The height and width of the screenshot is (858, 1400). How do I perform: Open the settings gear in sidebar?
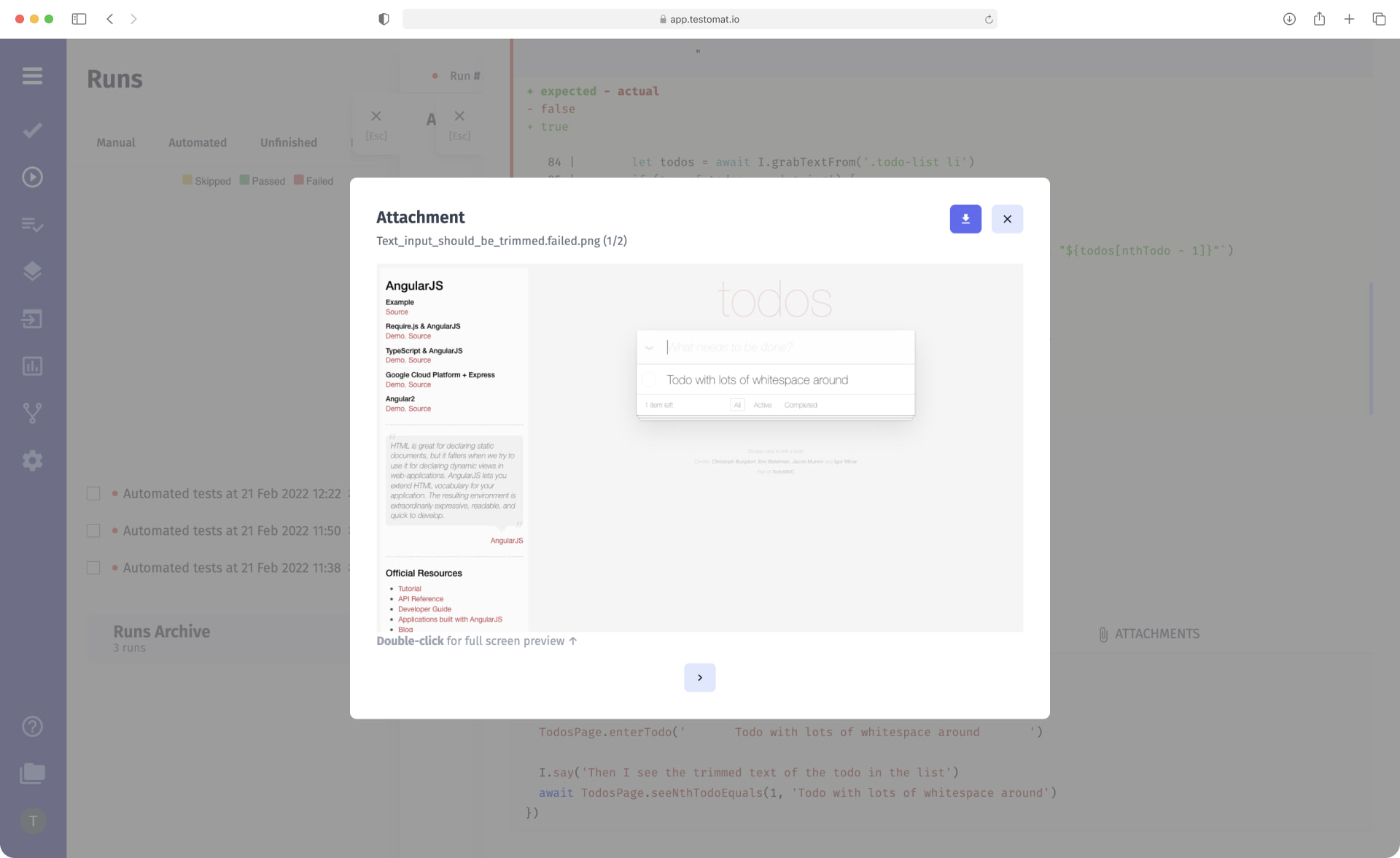[x=32, y=460]
